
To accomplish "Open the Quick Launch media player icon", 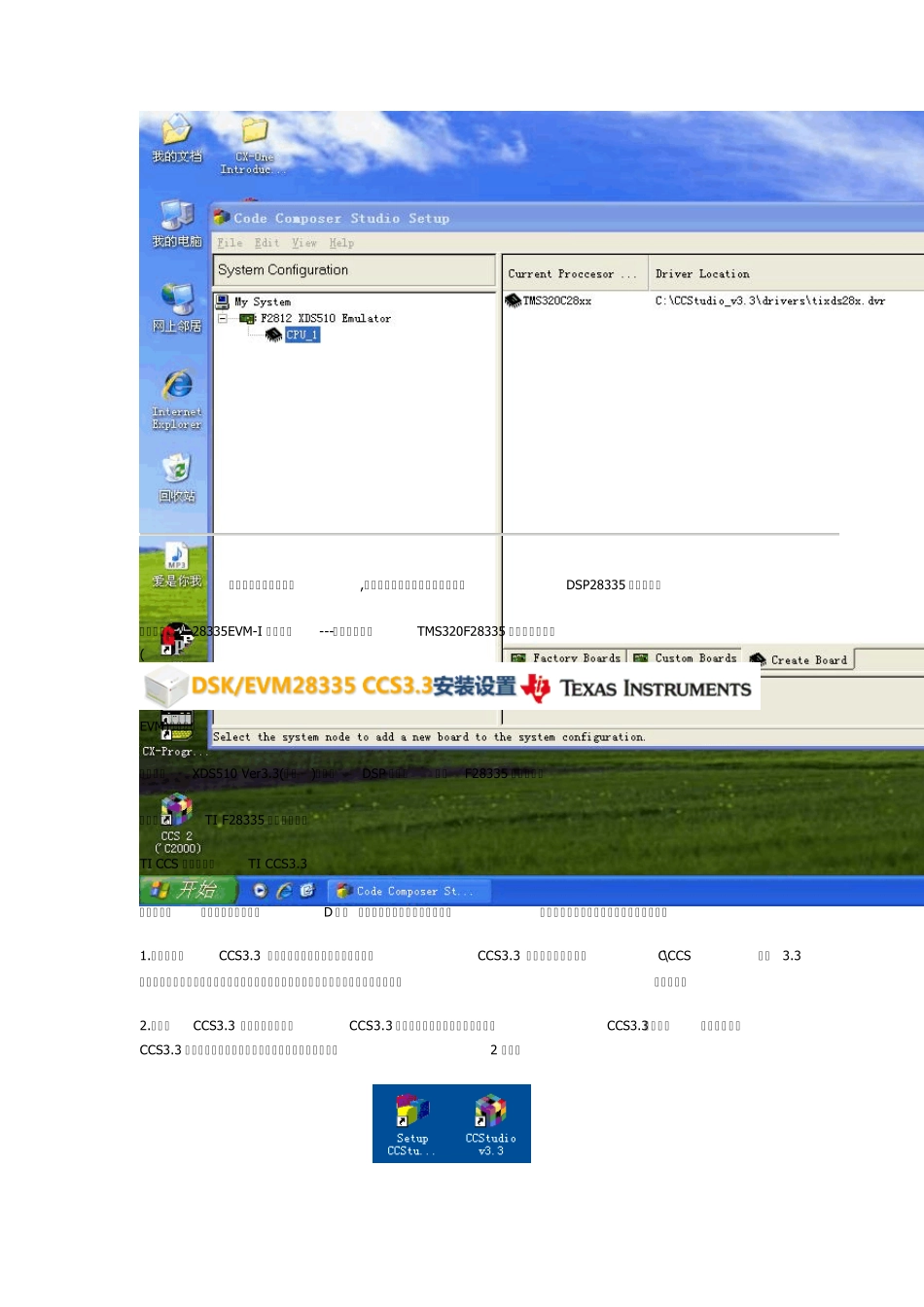I will click(260, 890).
